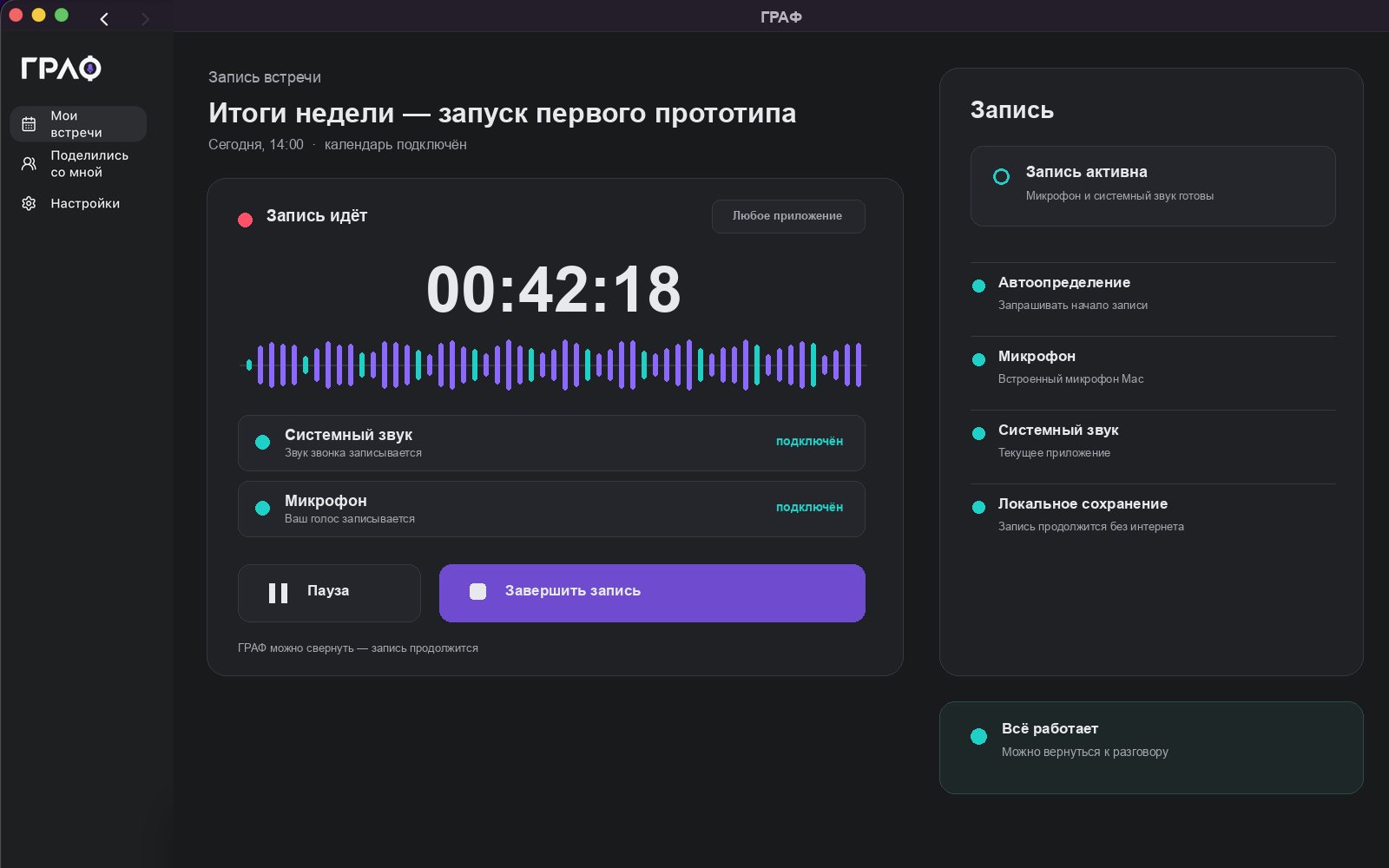Click Можно вернуться к разговору text

point(1085,752)
